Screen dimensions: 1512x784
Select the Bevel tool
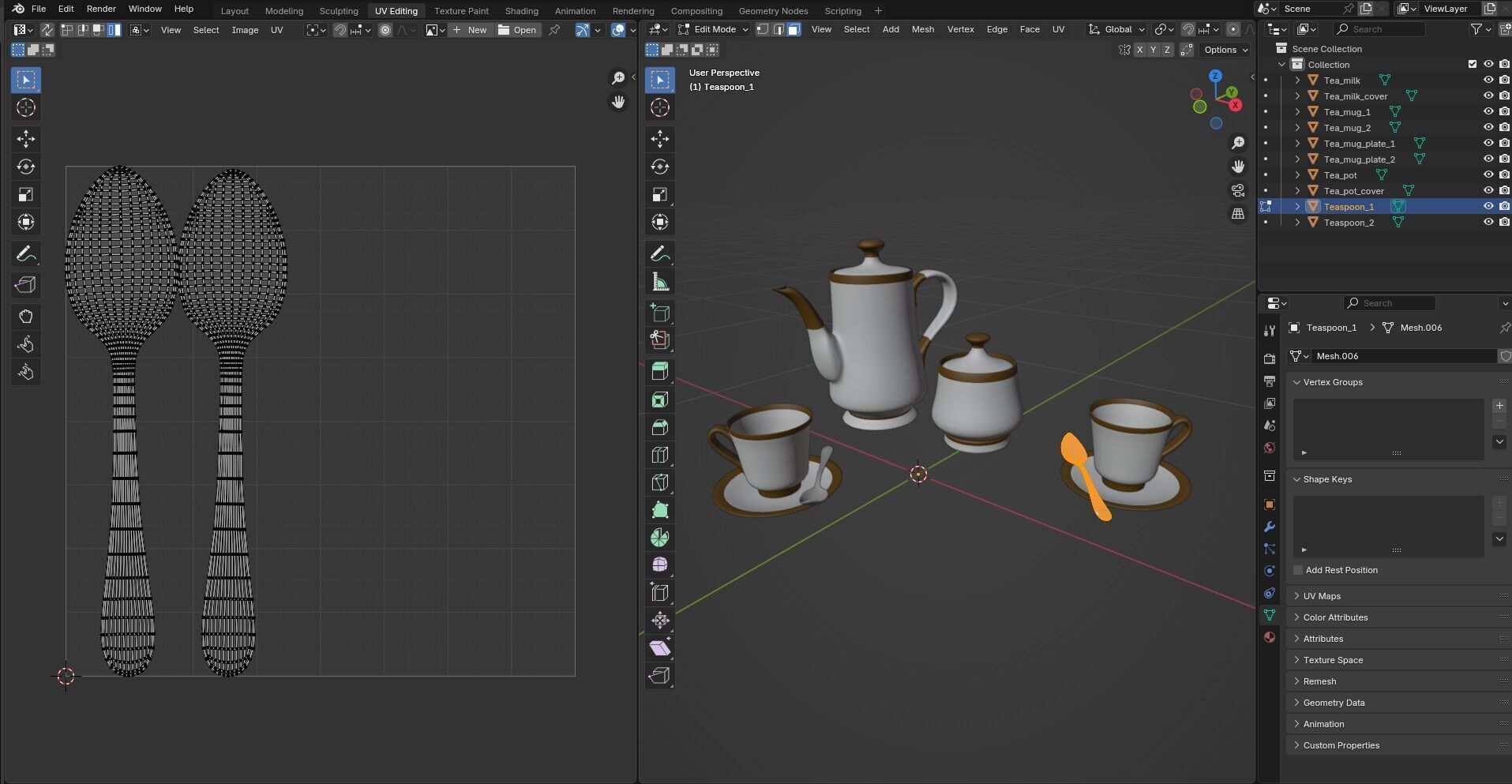coord(660,427)
